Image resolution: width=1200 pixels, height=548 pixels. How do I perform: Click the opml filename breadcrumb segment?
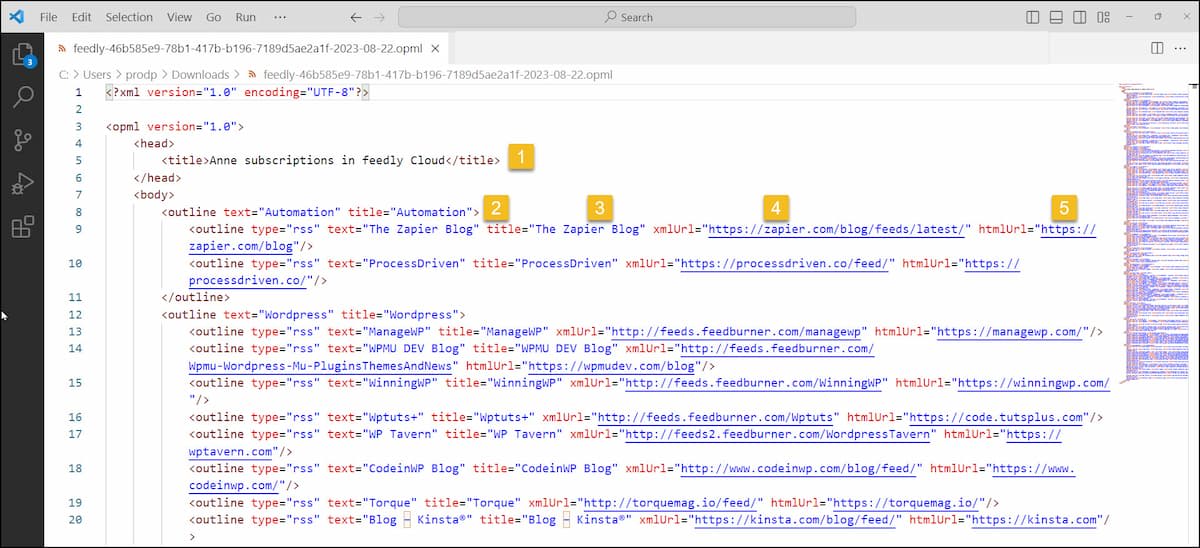click(x=437, y=74)
